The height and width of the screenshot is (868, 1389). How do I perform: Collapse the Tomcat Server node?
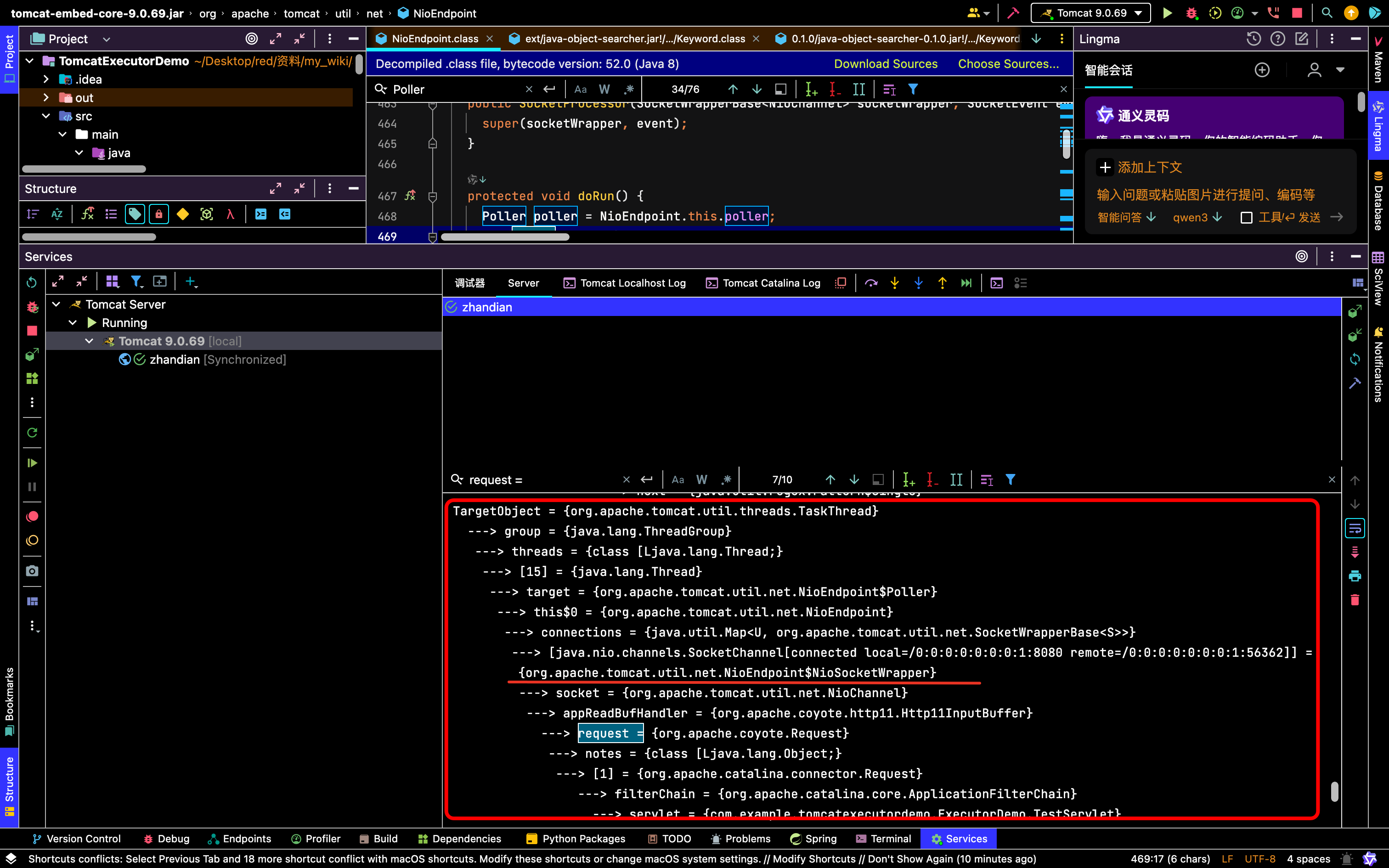[56, 304]
